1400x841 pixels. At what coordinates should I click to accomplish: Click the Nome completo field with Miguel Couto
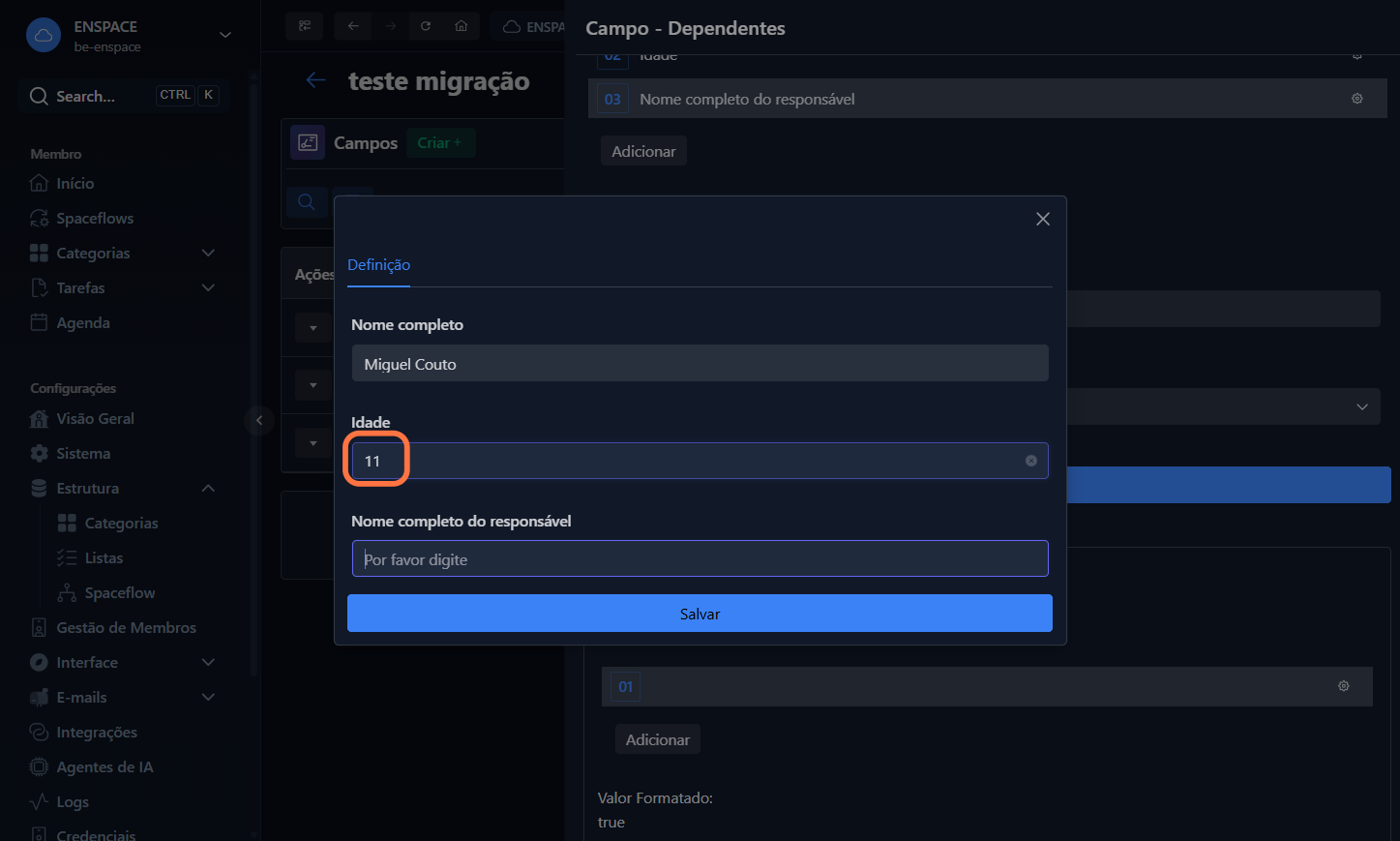(700, 364)
